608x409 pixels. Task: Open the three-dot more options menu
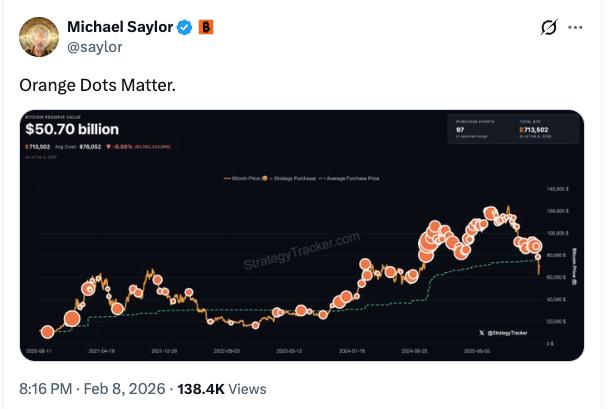[575, 28]
